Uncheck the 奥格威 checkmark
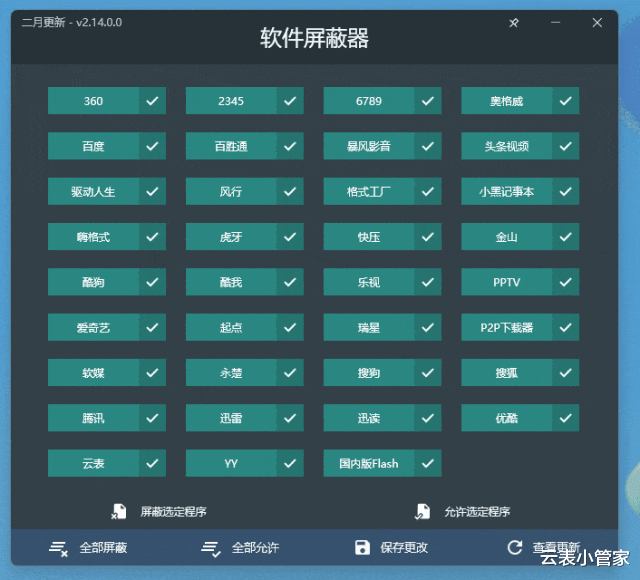Image resolution: width=640 pixels, height=580 pixels. pos(566,101)
